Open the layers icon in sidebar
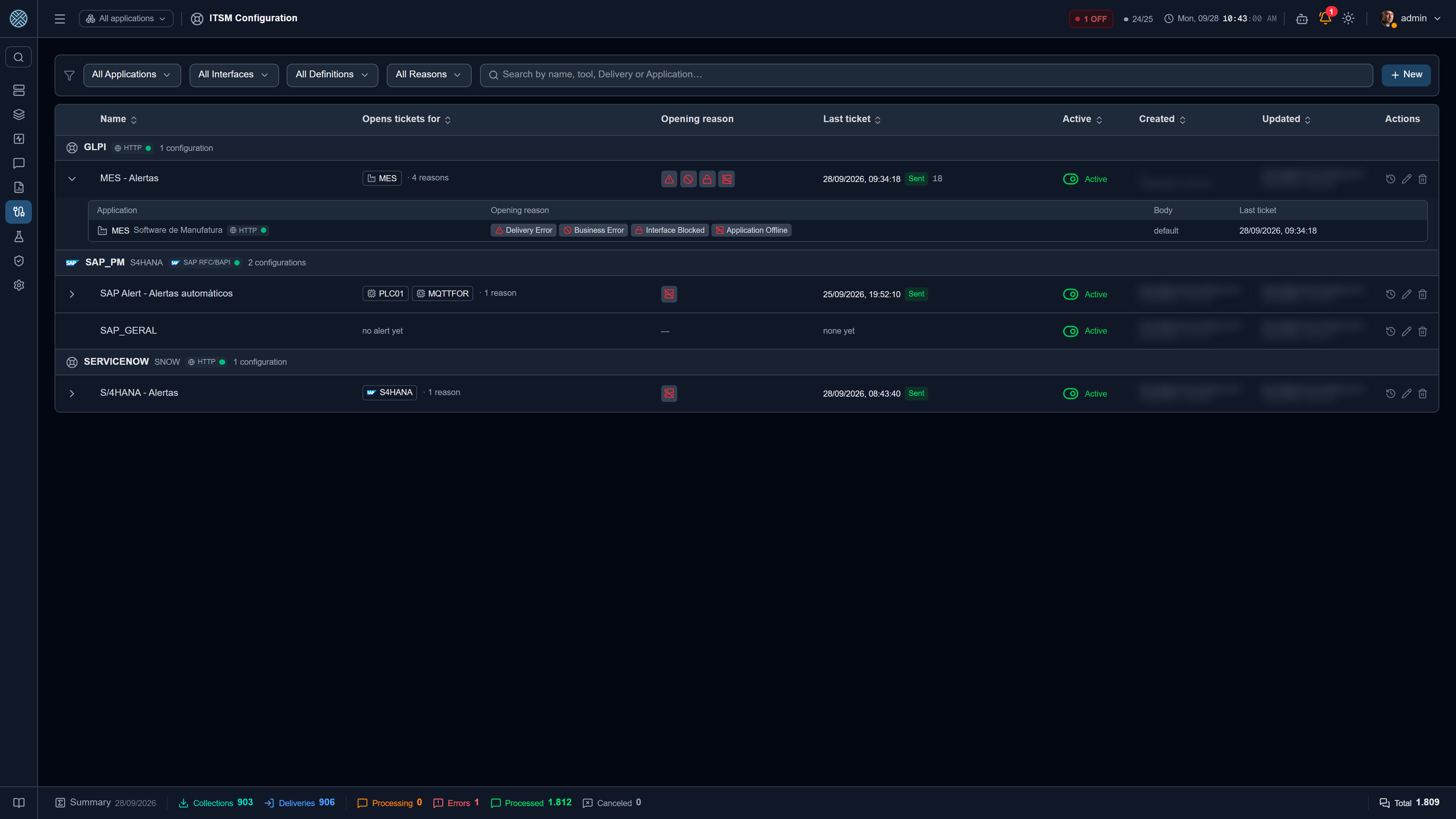Screen dimensions: 1456x819 click(x=19, y=115)
